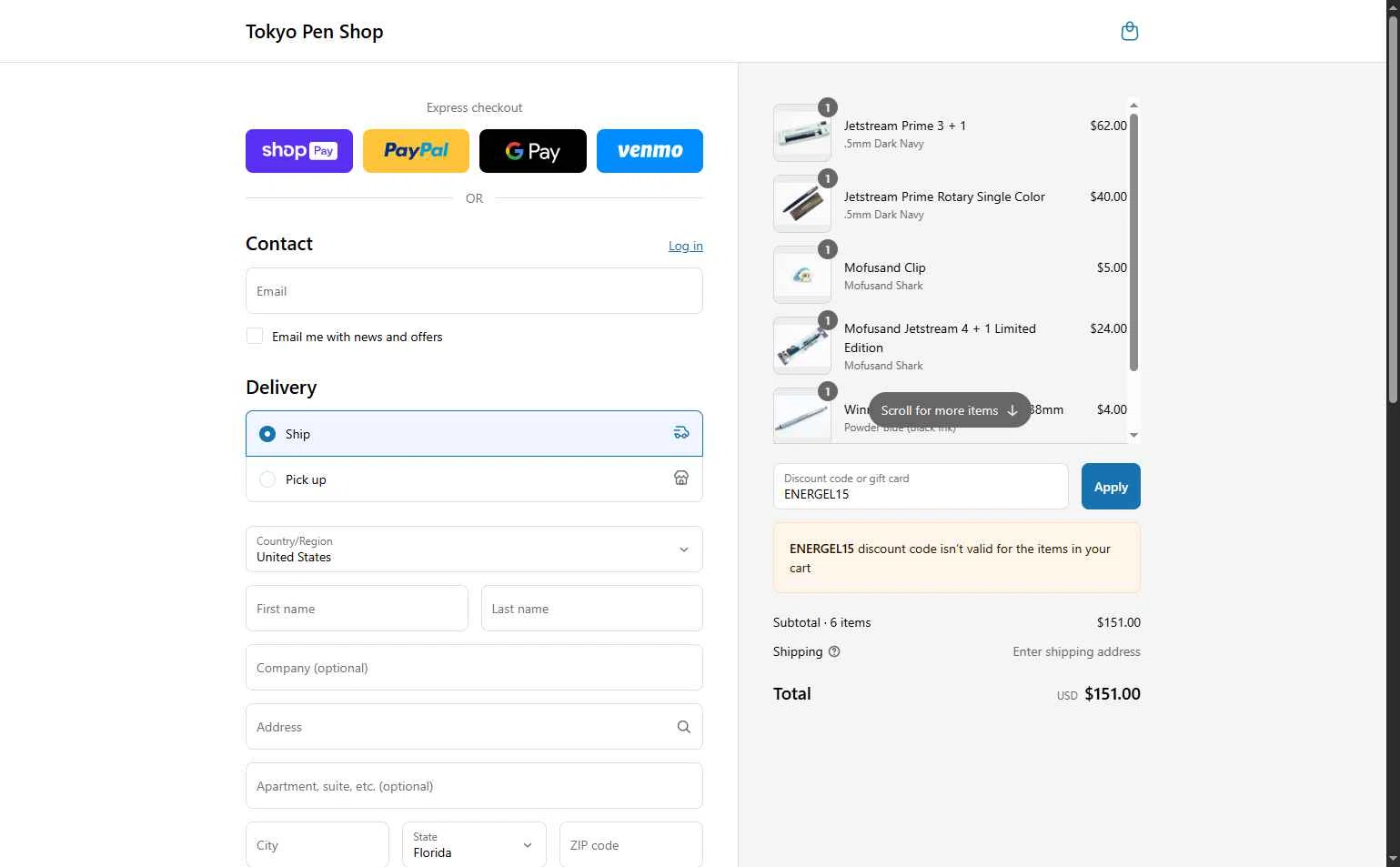Click the First name field

click(x=357, y=609)
